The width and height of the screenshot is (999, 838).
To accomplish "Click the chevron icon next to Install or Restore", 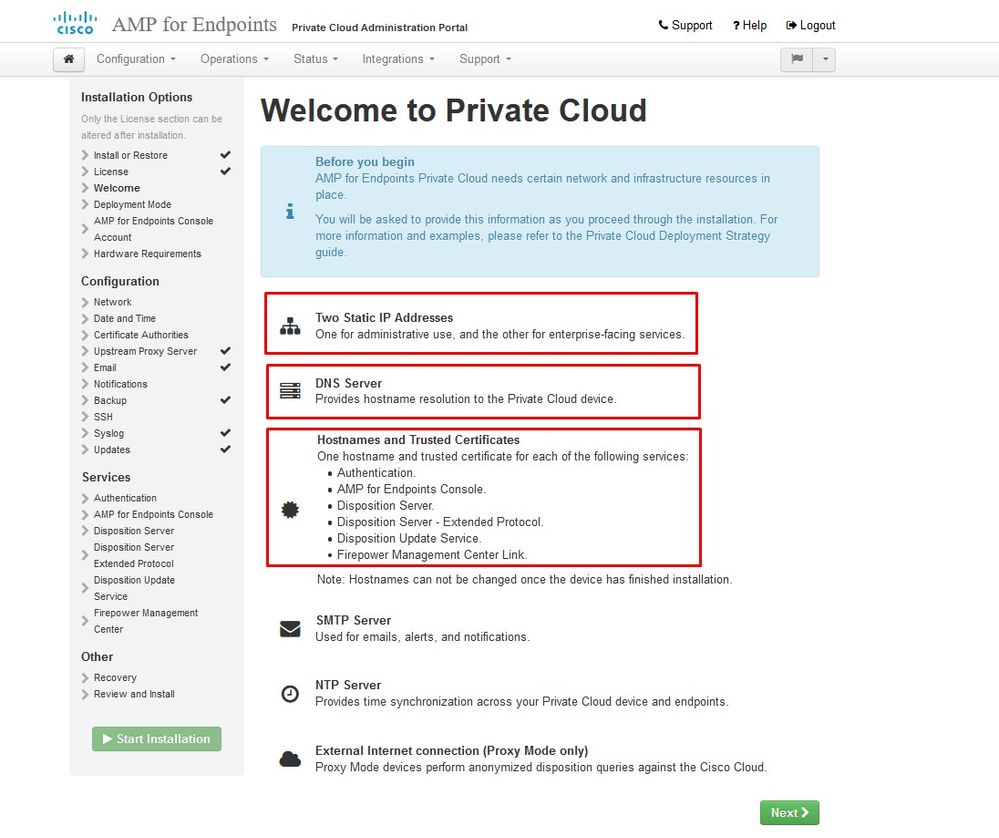I will tap(85, 155).
